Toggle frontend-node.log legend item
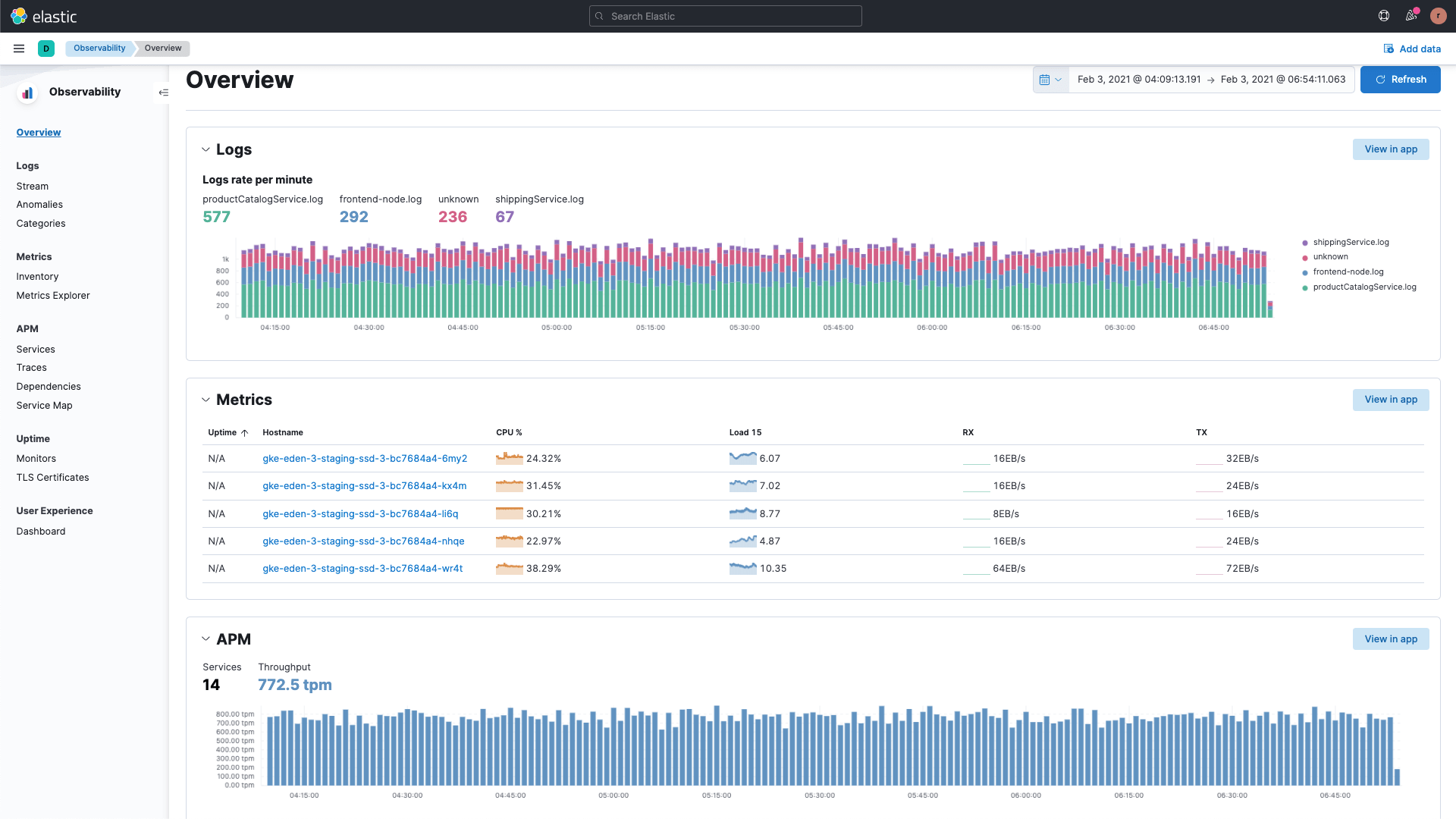 pyautogui.click(x=1348, y=272)
